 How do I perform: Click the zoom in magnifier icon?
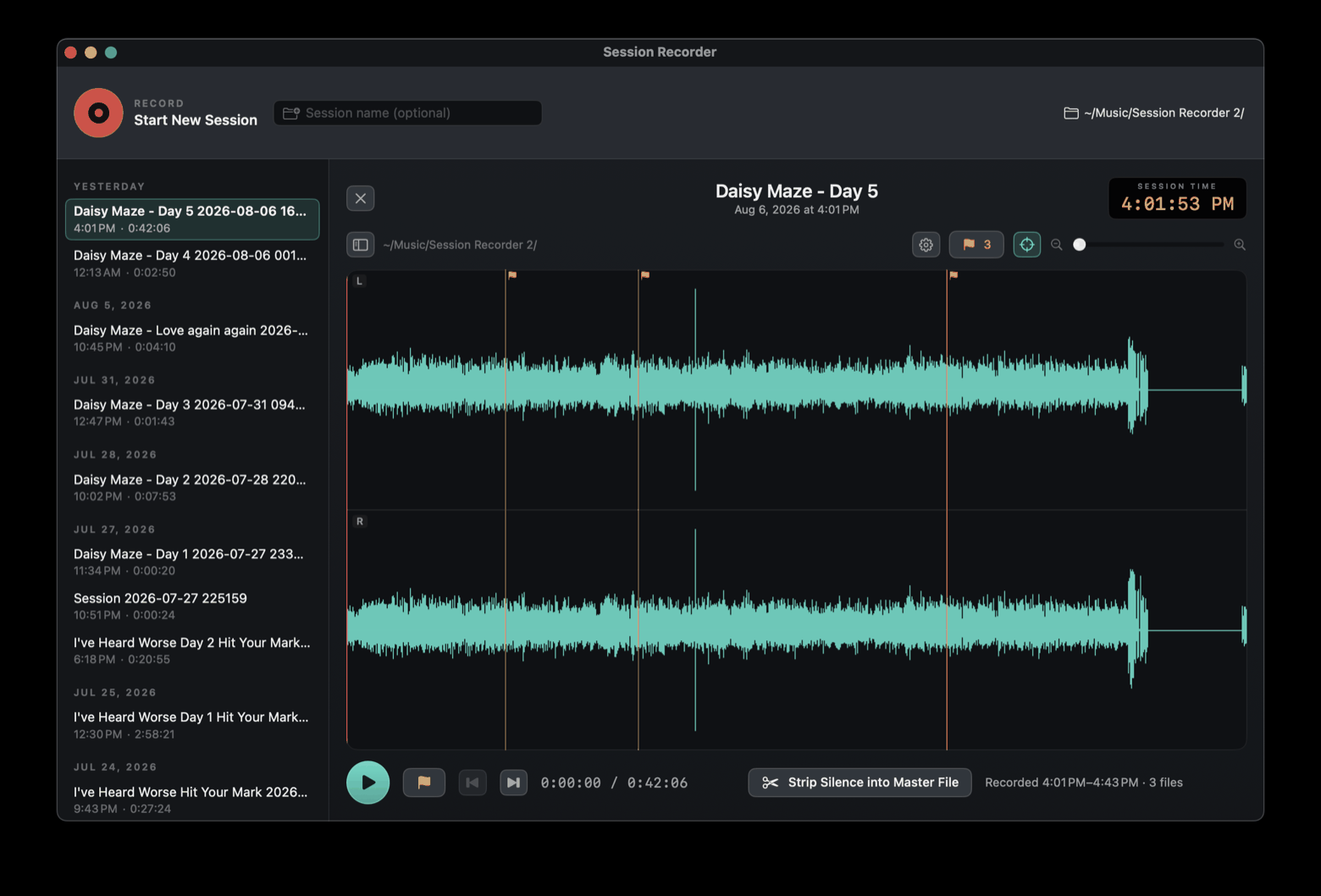[x=1240, y=245]
